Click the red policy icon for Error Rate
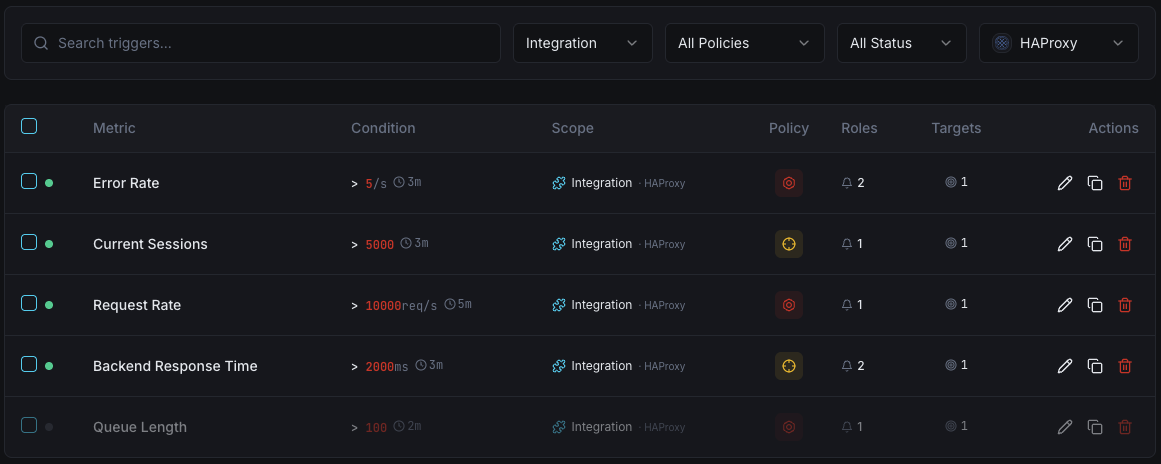The image size is (1161, 464). (789, 183)
